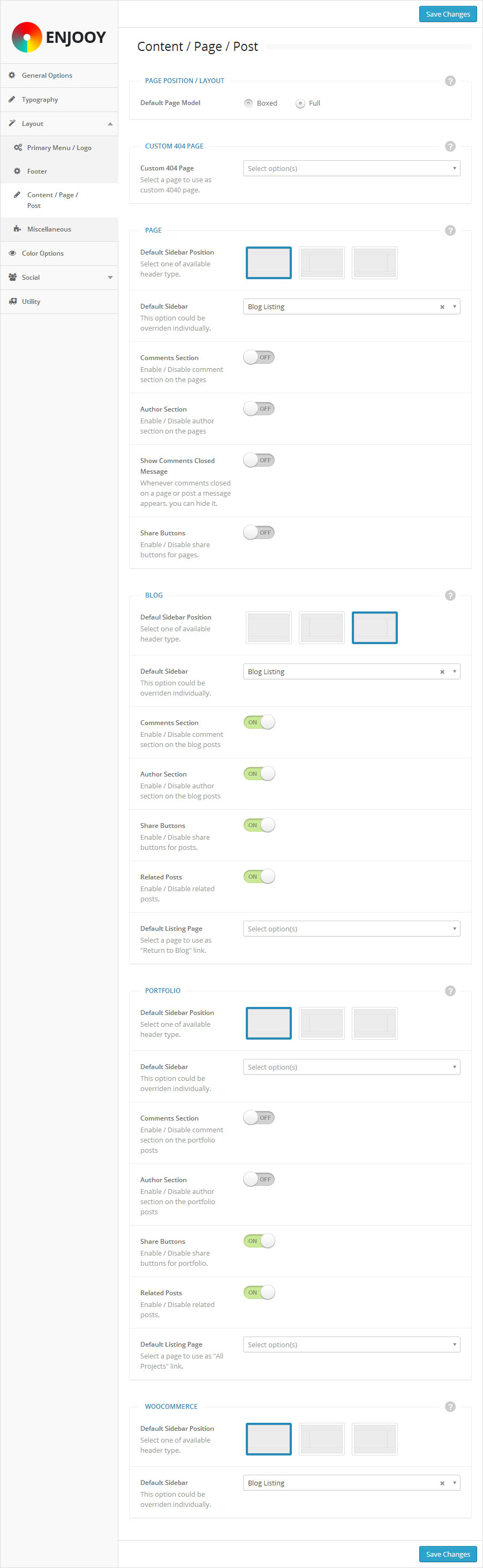Viewport: 483px width, 1568px height.
Task: Click the top Save Changes button
Action: point(447,14)
